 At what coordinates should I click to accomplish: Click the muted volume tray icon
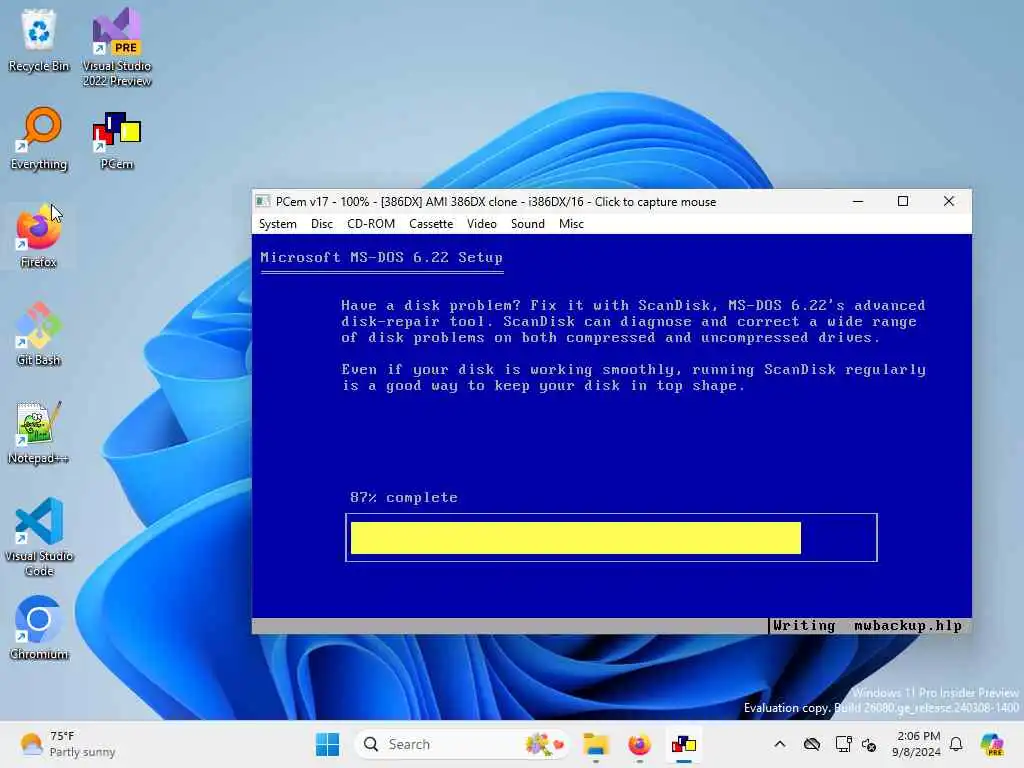(x=869, y=744)
